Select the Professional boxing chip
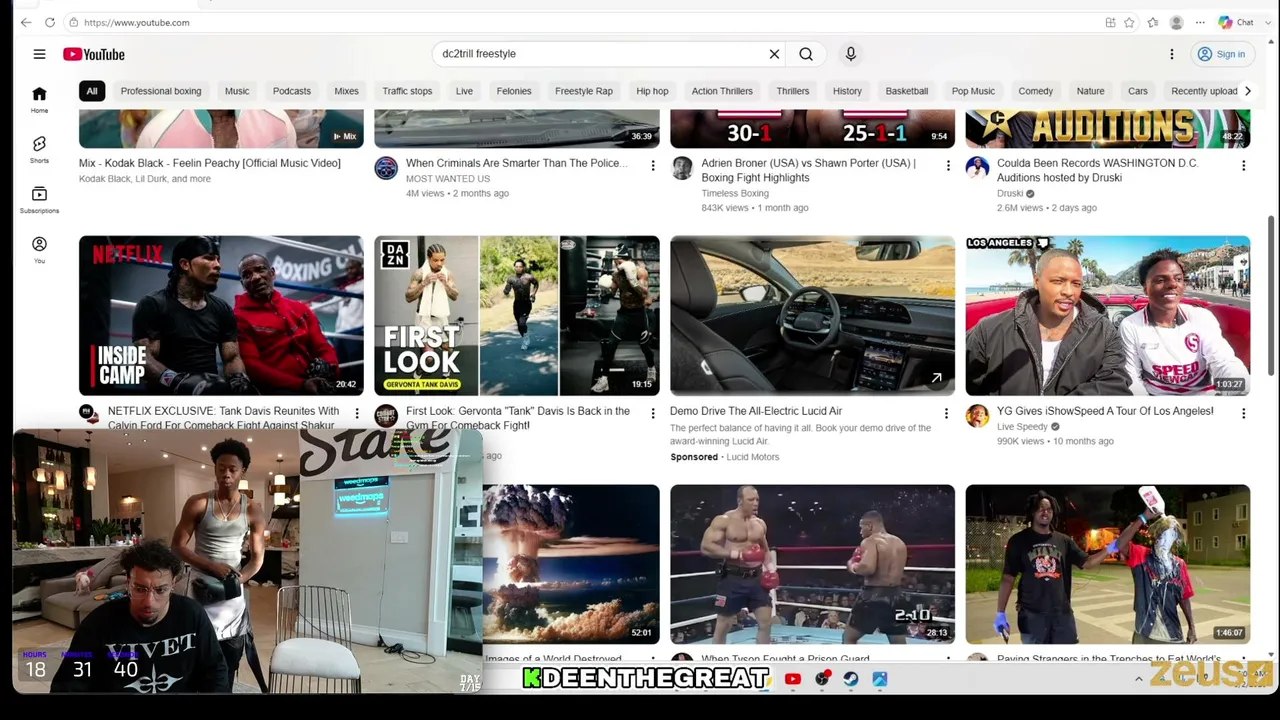The height and width of the screenshot is (720, 1280). [161, 91]
